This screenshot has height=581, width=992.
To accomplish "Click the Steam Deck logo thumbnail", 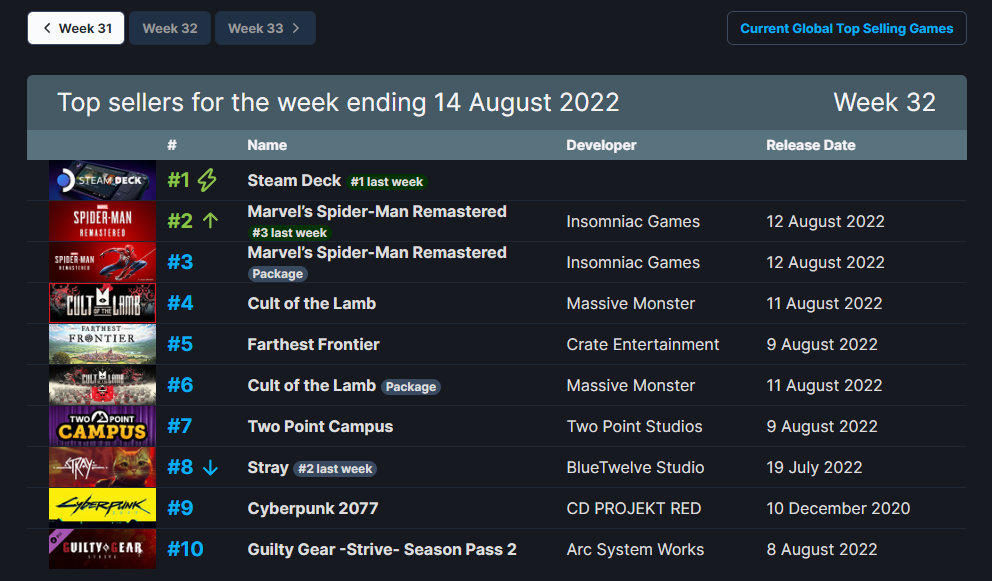I will [102, 181].
